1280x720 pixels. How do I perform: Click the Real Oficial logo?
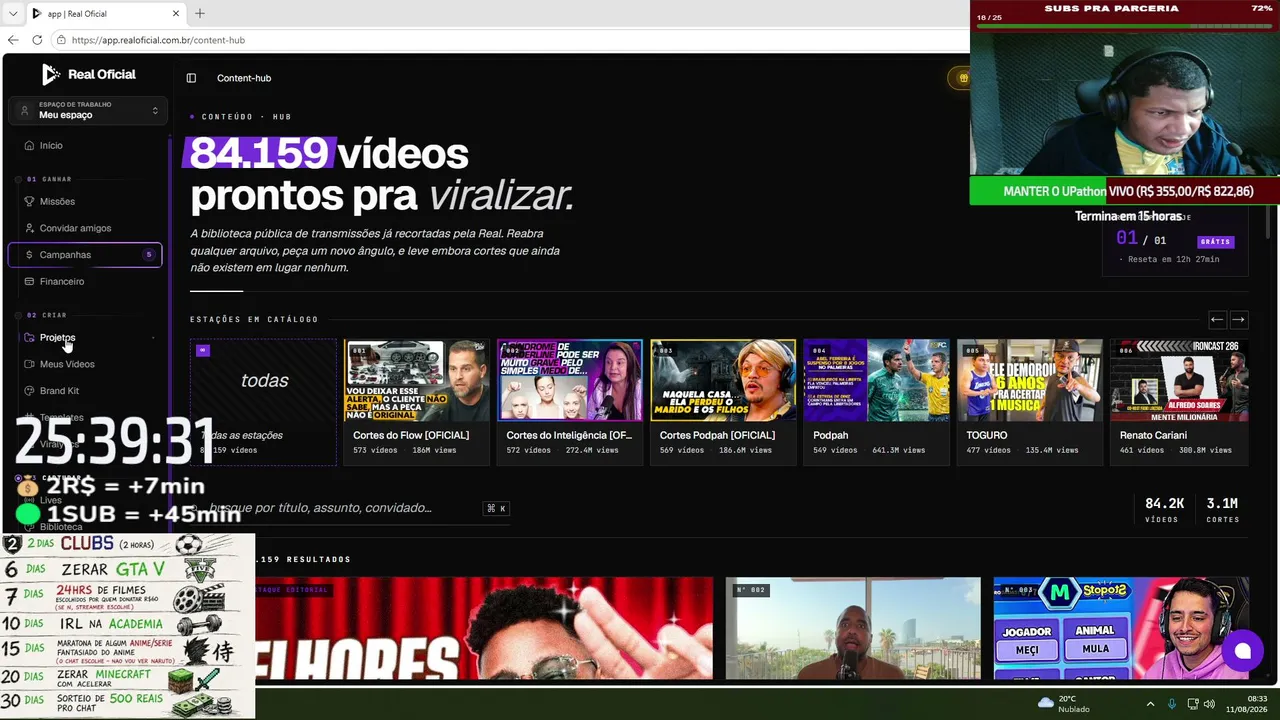(x=88, y=74)
